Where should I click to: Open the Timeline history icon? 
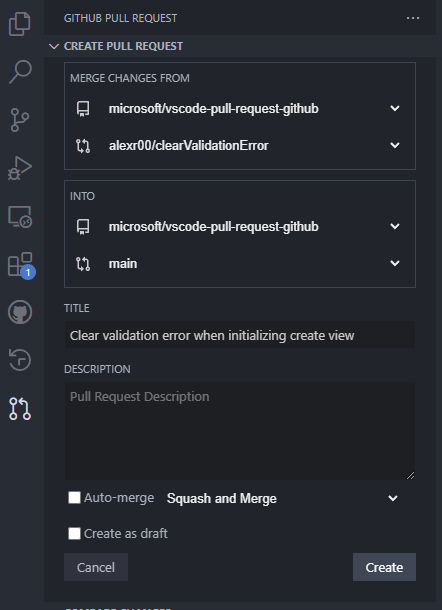click(x=20, y=360)
